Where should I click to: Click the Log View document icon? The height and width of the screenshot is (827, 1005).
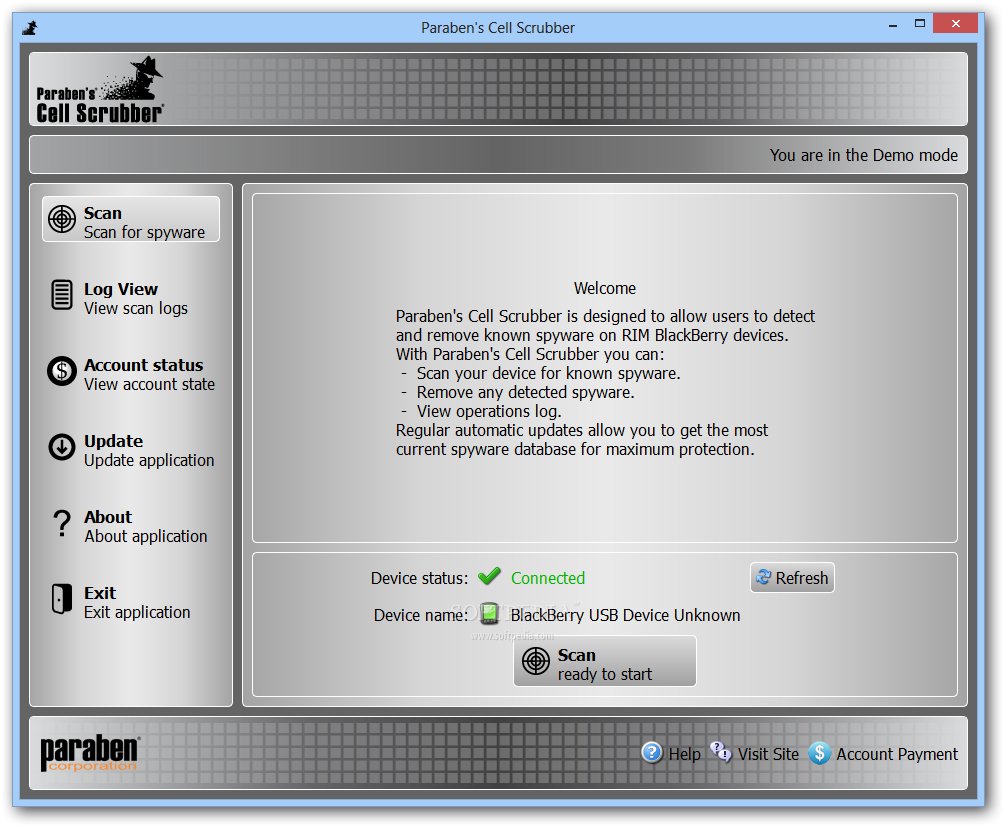click(x=62, y=295)
